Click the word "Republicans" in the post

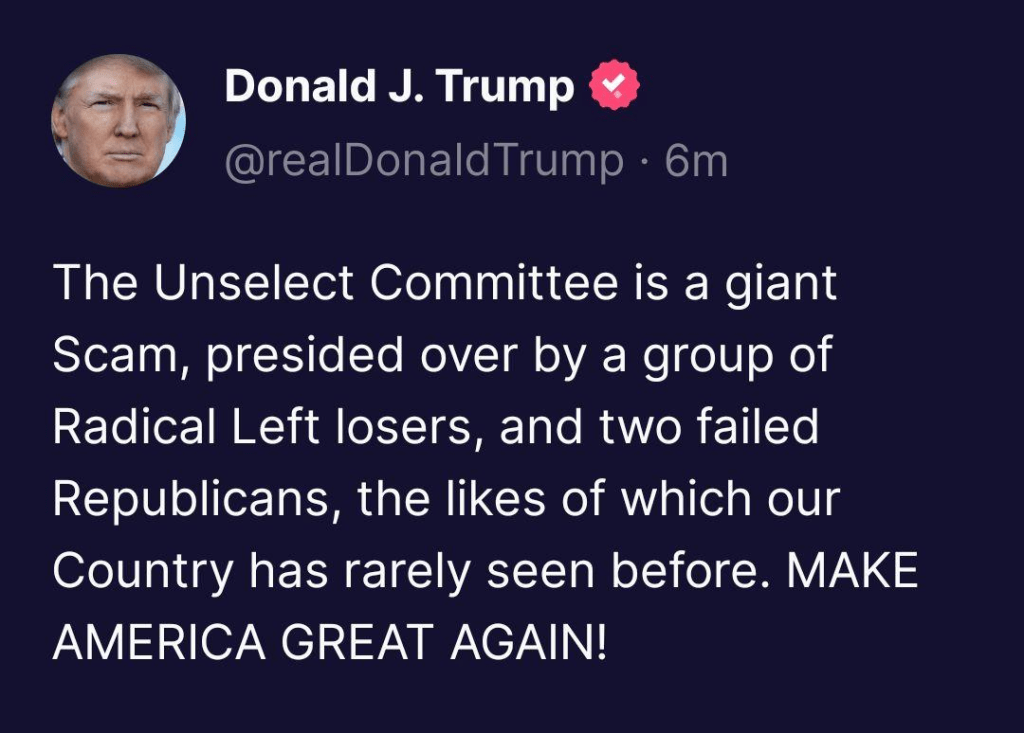click(x=188, y=499)
